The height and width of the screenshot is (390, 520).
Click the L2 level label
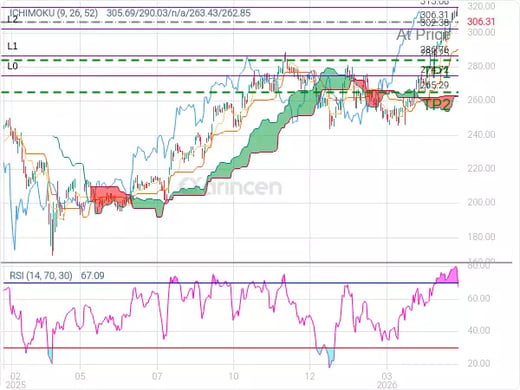12,19
